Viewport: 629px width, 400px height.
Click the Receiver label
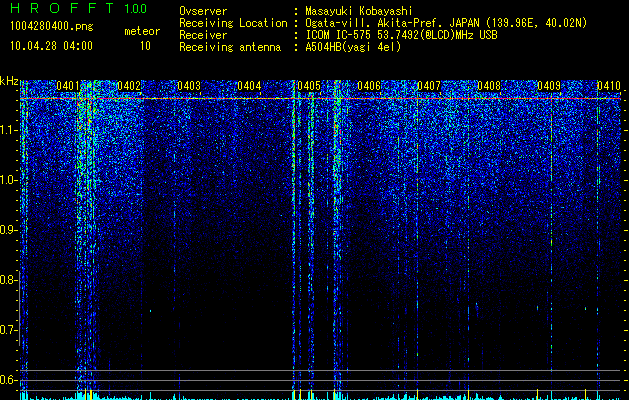click(x=203, y=35)
